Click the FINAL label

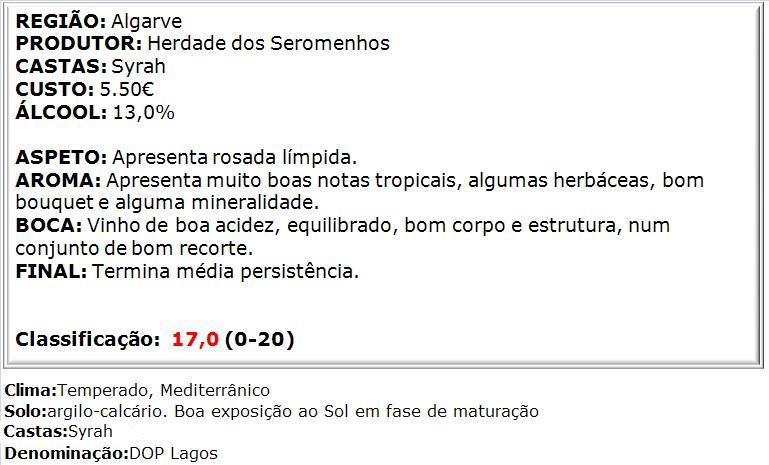coord(51,271)
